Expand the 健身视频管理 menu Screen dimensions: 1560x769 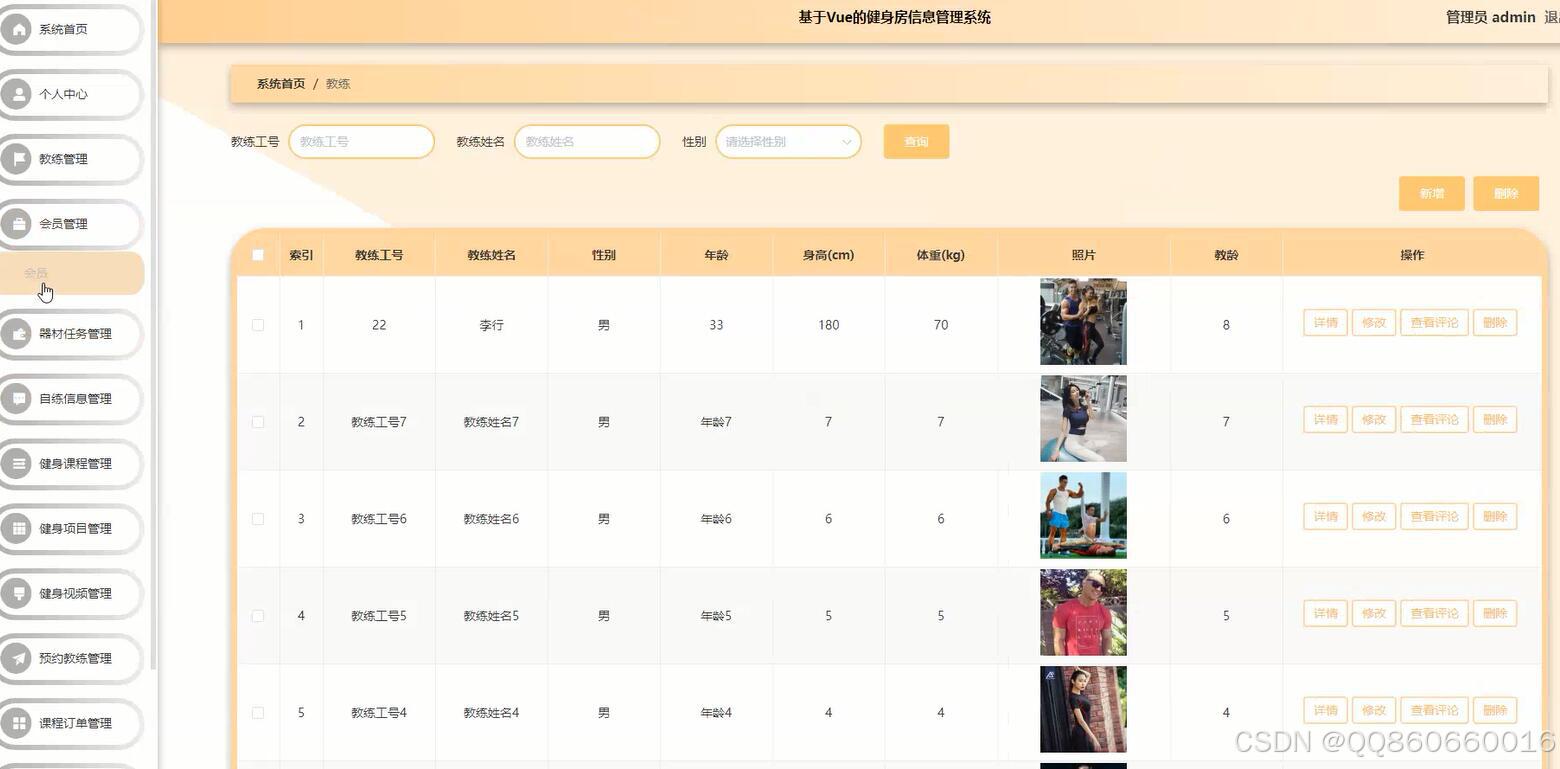tap(70, 594)
